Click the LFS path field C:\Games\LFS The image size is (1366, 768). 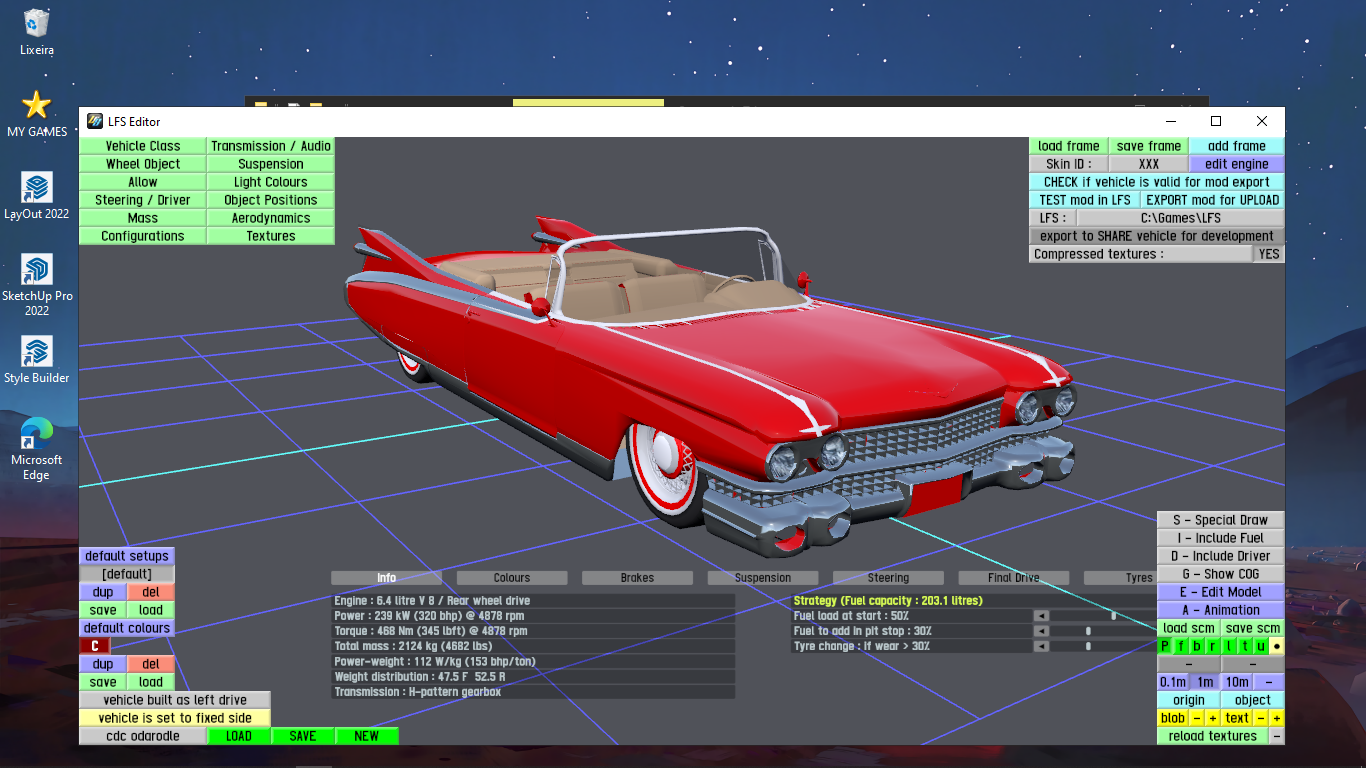coord(1181,218)
